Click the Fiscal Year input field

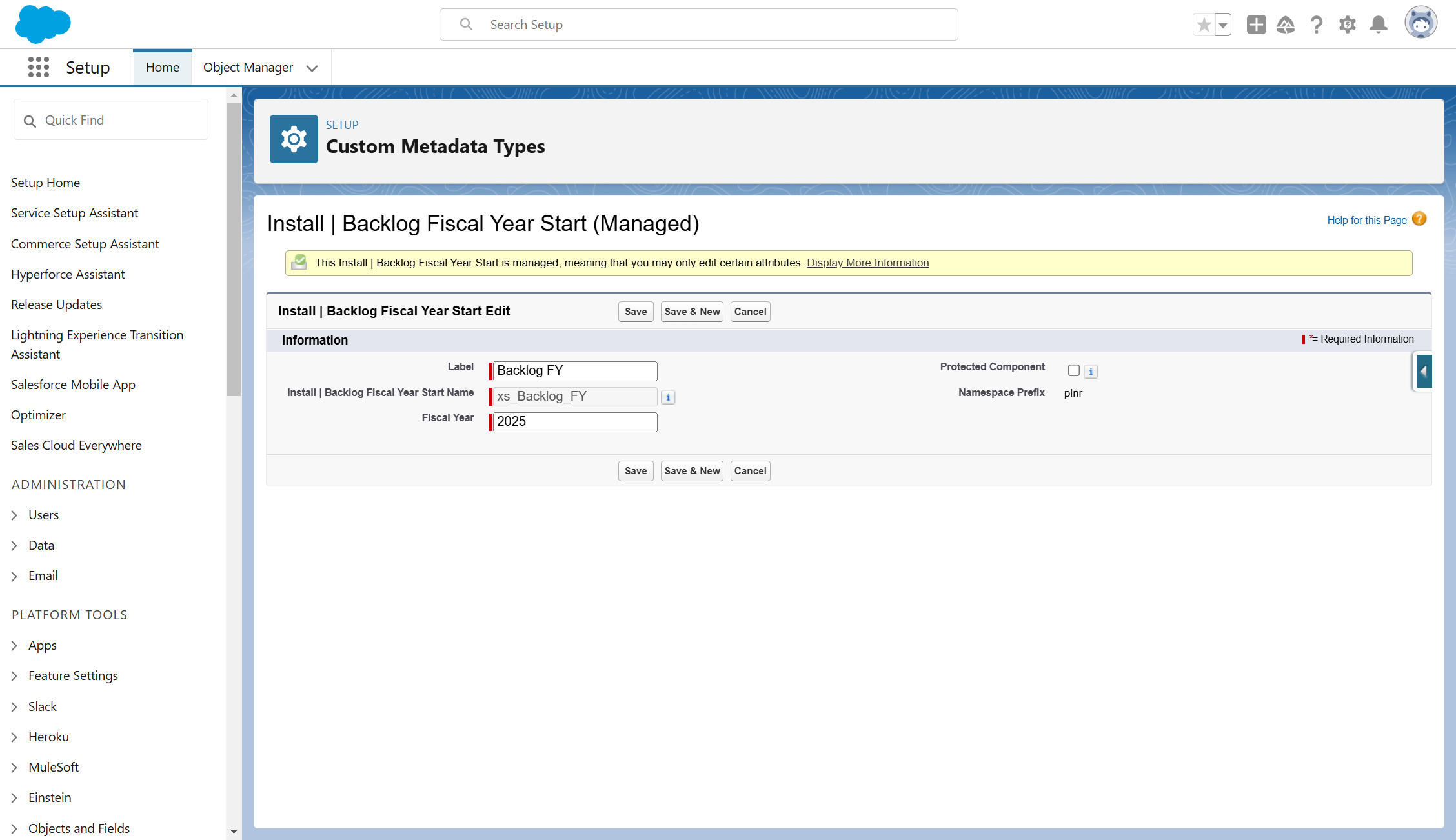coord(574,422)
